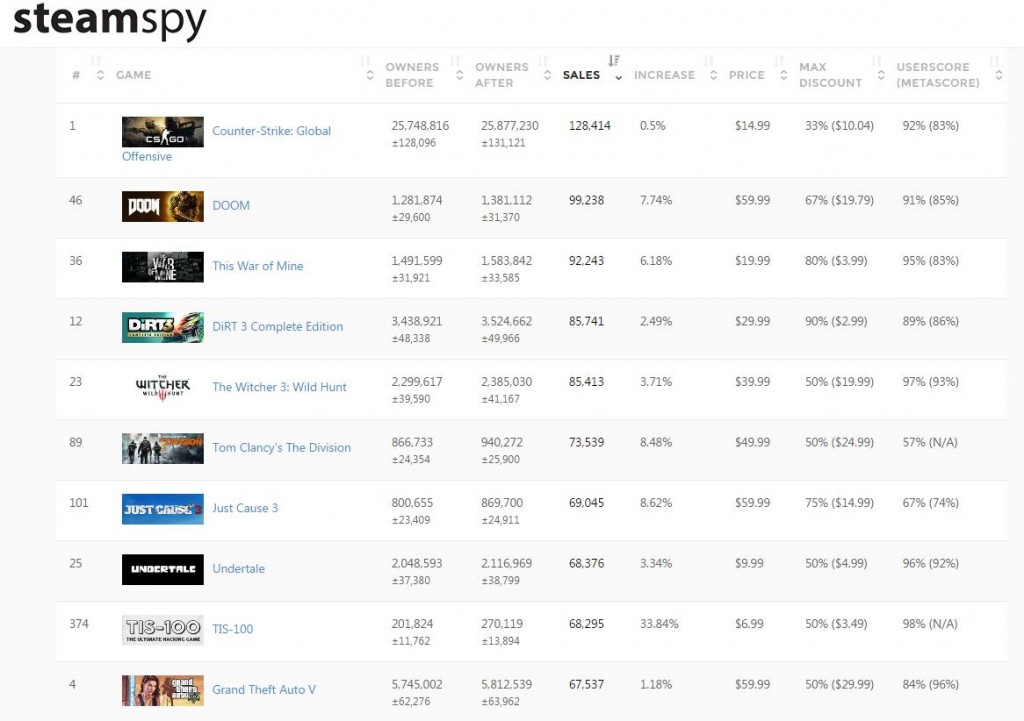This screenshot has width=1024, height=721.
Task: Select Just Cause 3 discount 75% ($14.99)
Action: pos(839,503)
